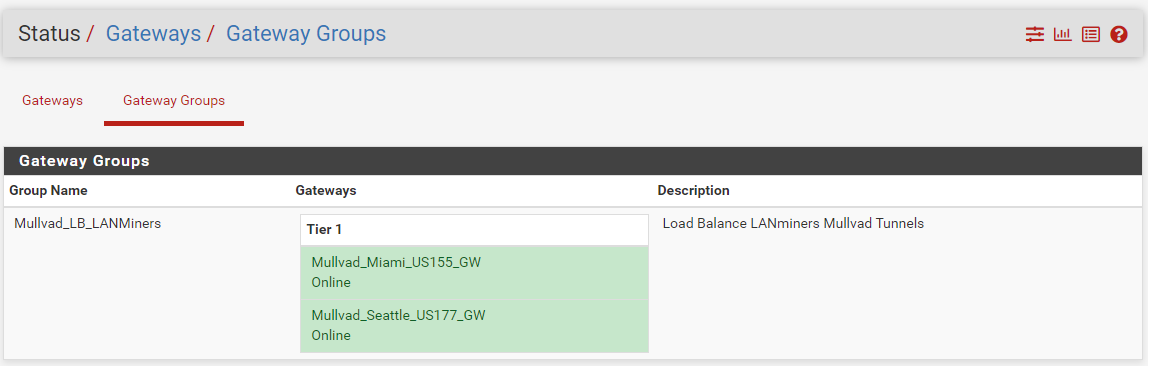1152x366 pixels.
Task: Click the Description column header
Action: click(694, 190)
